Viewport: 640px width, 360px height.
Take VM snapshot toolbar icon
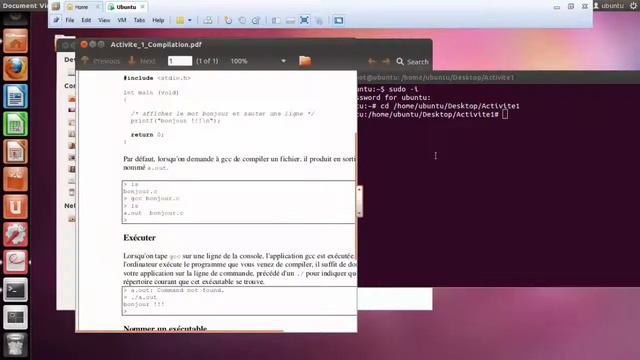228,20
